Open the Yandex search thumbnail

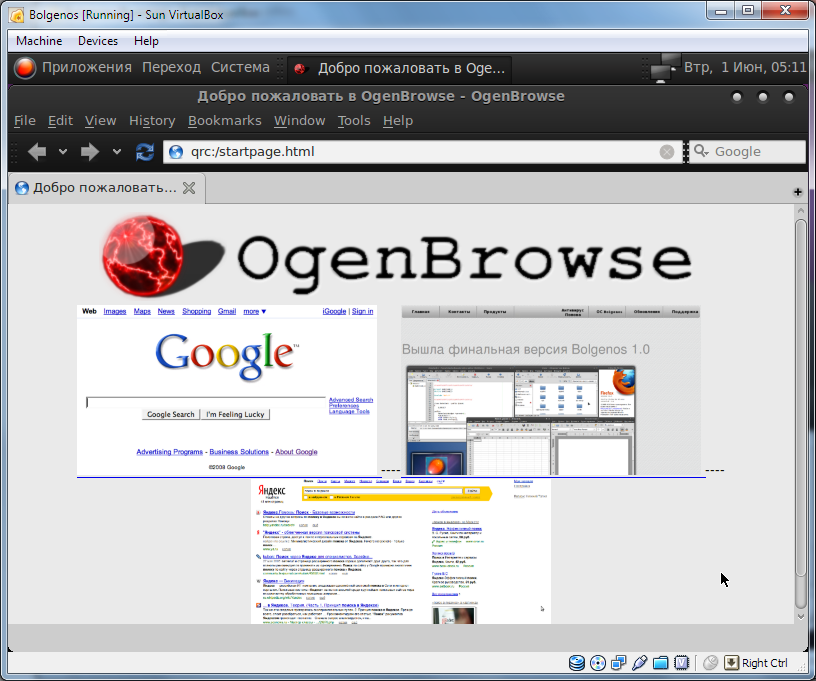coord(401,551)
